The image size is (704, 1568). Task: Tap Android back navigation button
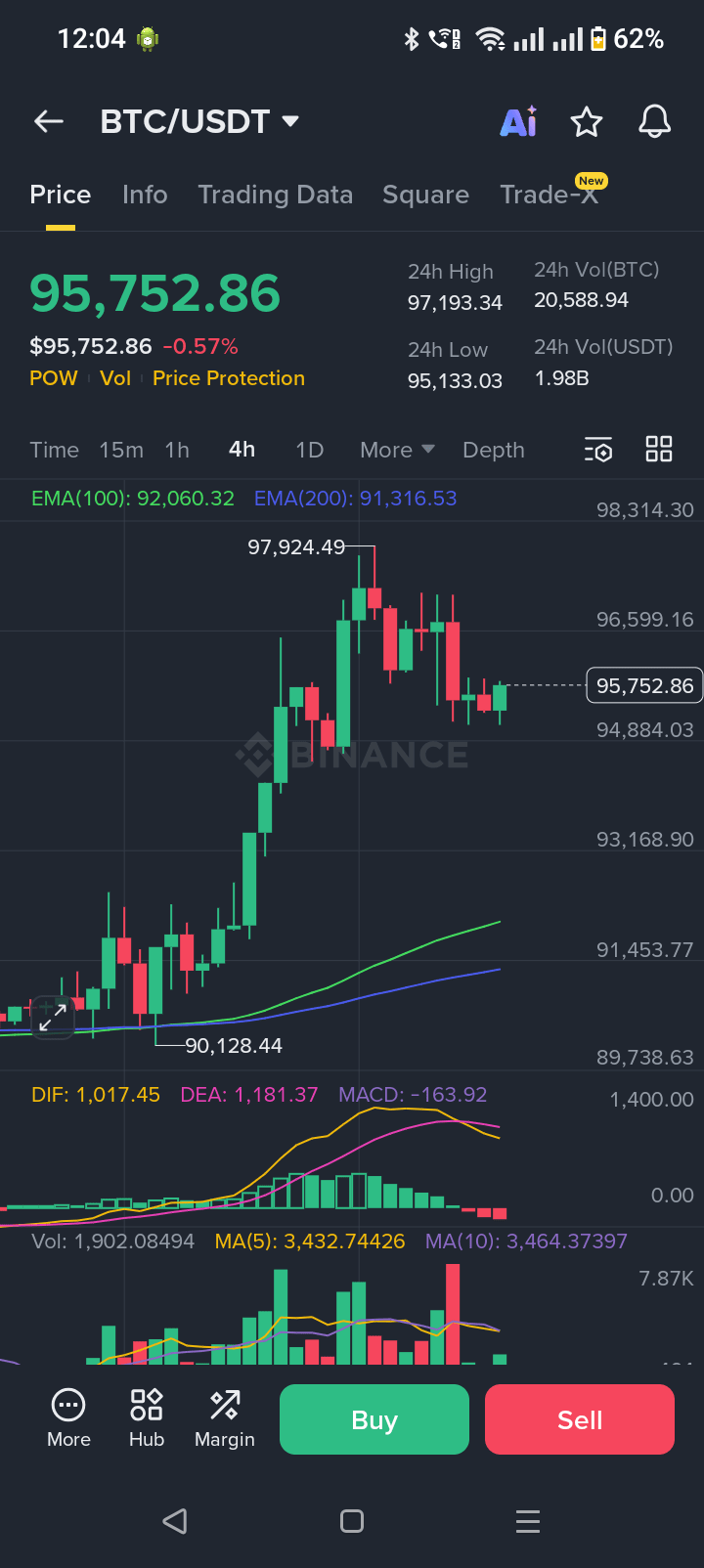click(175, 1521)
